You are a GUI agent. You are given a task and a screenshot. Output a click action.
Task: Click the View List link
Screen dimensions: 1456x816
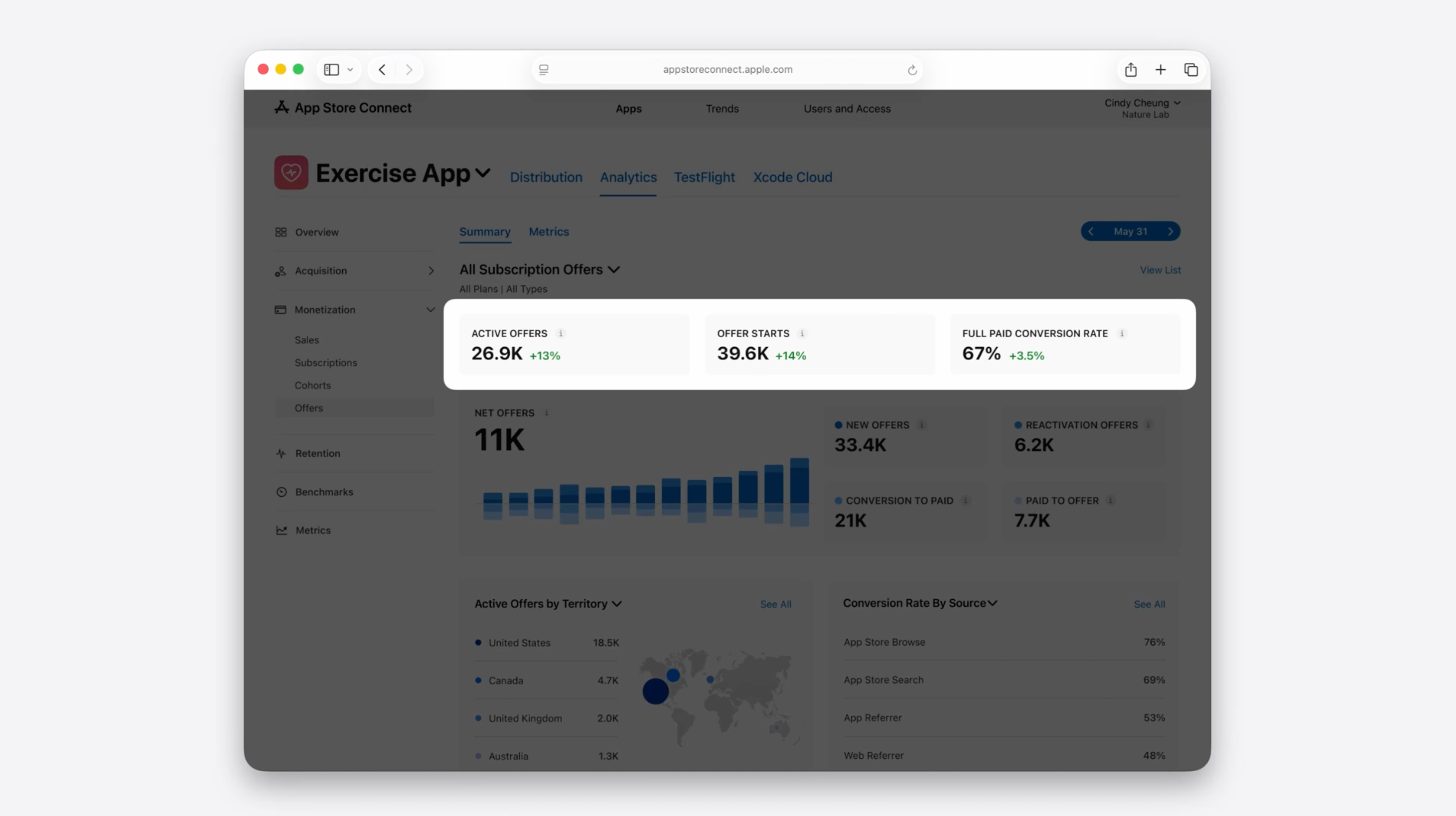(x=1160, y=270)
